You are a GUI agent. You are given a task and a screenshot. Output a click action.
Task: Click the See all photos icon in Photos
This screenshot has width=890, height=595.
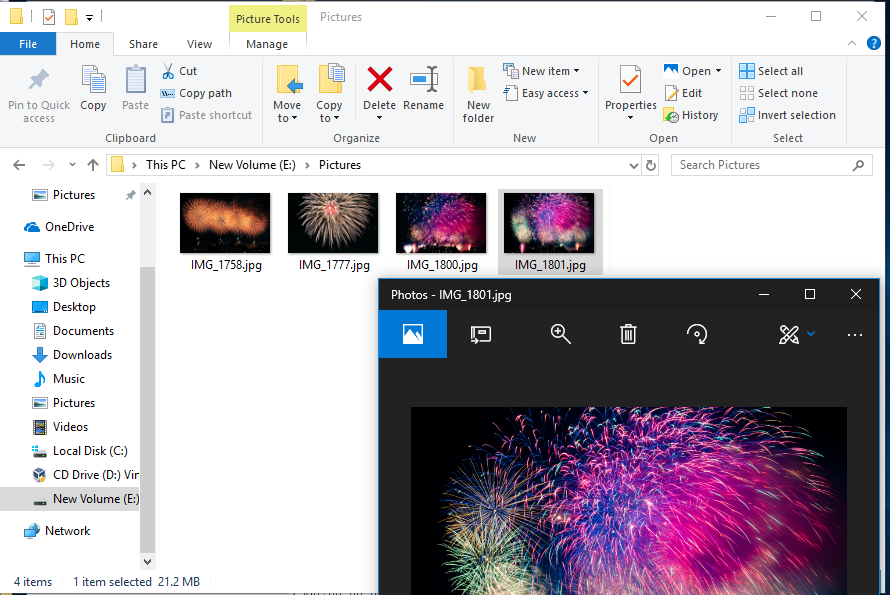tap(413, 334)
